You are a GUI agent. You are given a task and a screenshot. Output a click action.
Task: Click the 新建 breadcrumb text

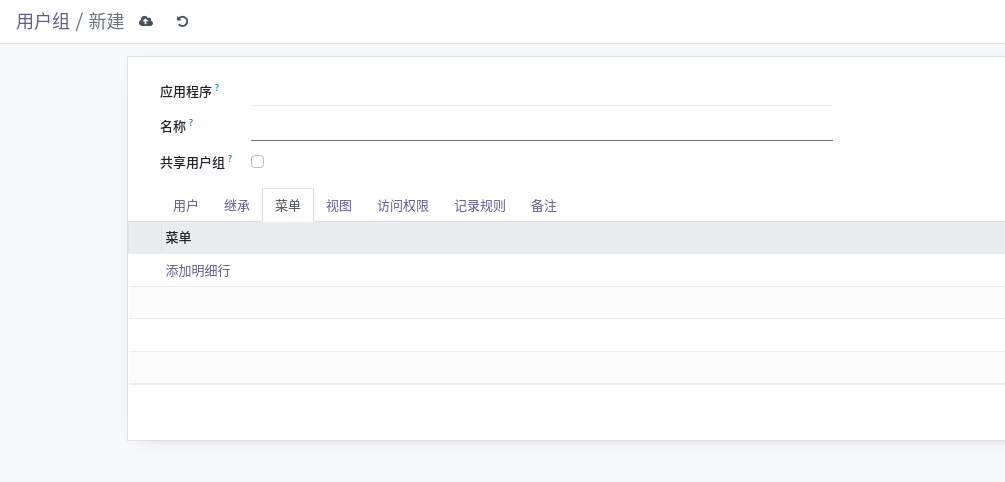tap(106, 21)
